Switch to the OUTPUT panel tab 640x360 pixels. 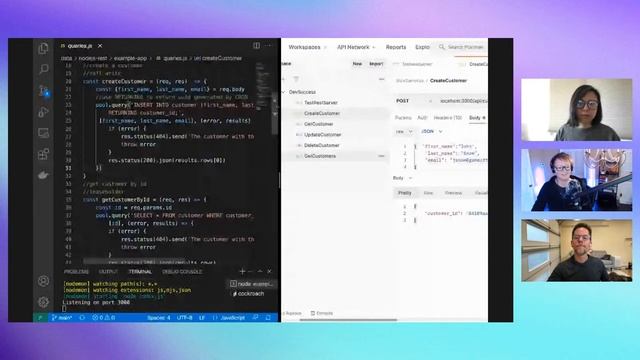click(108, 271)
